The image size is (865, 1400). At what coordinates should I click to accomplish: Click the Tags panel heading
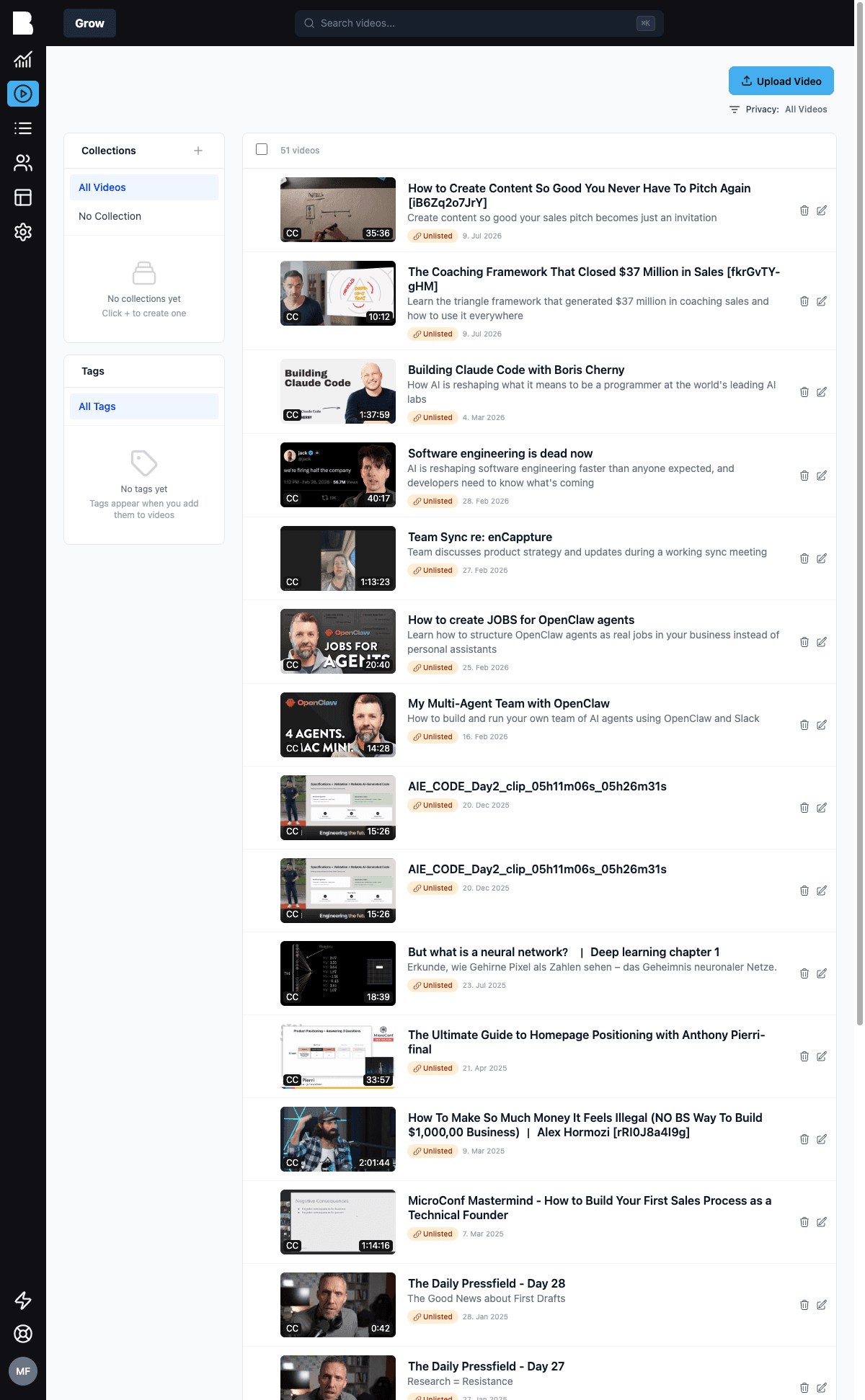tap(93, 371)
